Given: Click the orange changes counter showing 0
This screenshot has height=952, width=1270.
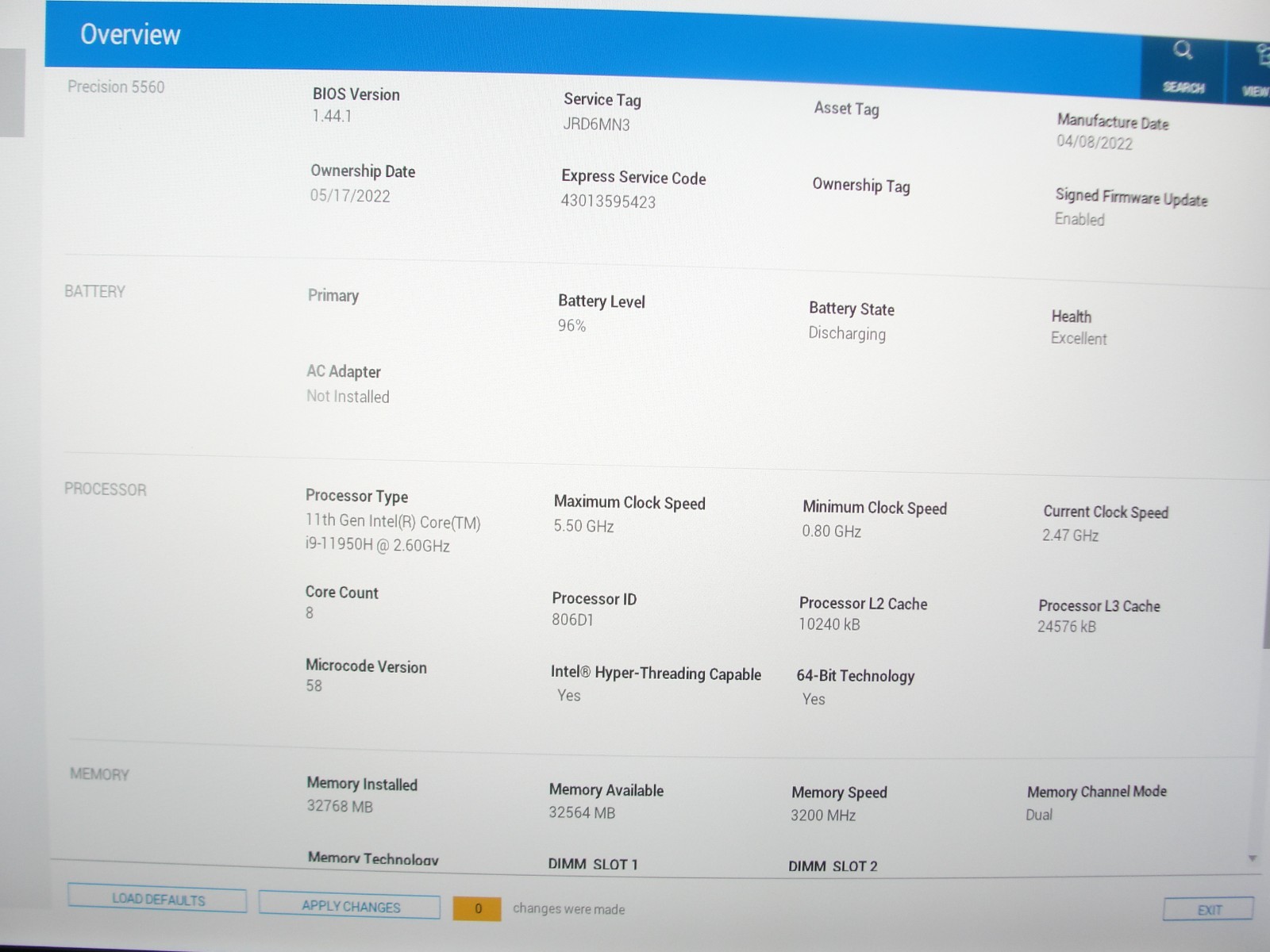Looking at the screenshot, I should pos(477,908).
